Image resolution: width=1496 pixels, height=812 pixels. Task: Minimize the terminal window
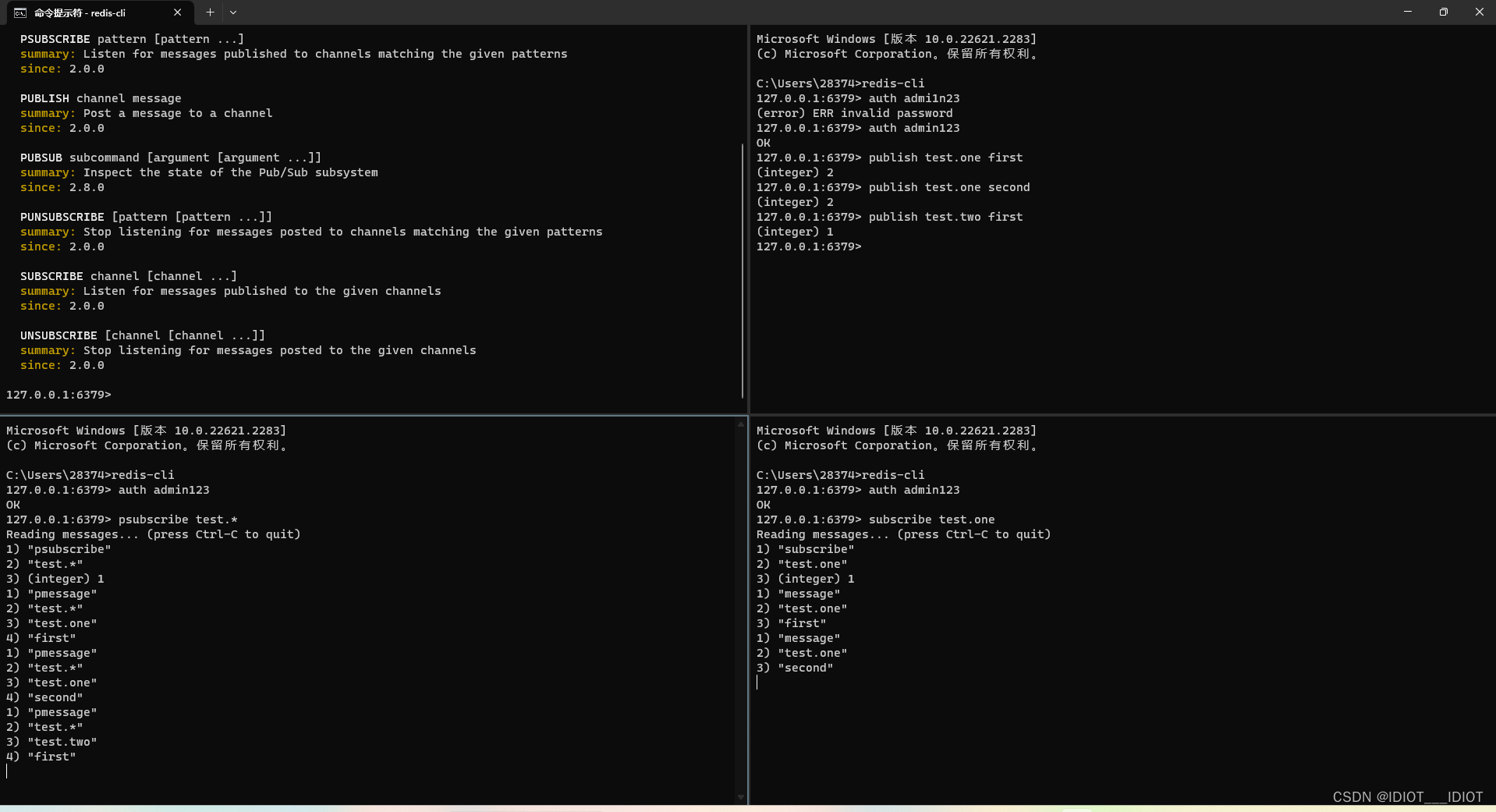tap(1408, 12)
